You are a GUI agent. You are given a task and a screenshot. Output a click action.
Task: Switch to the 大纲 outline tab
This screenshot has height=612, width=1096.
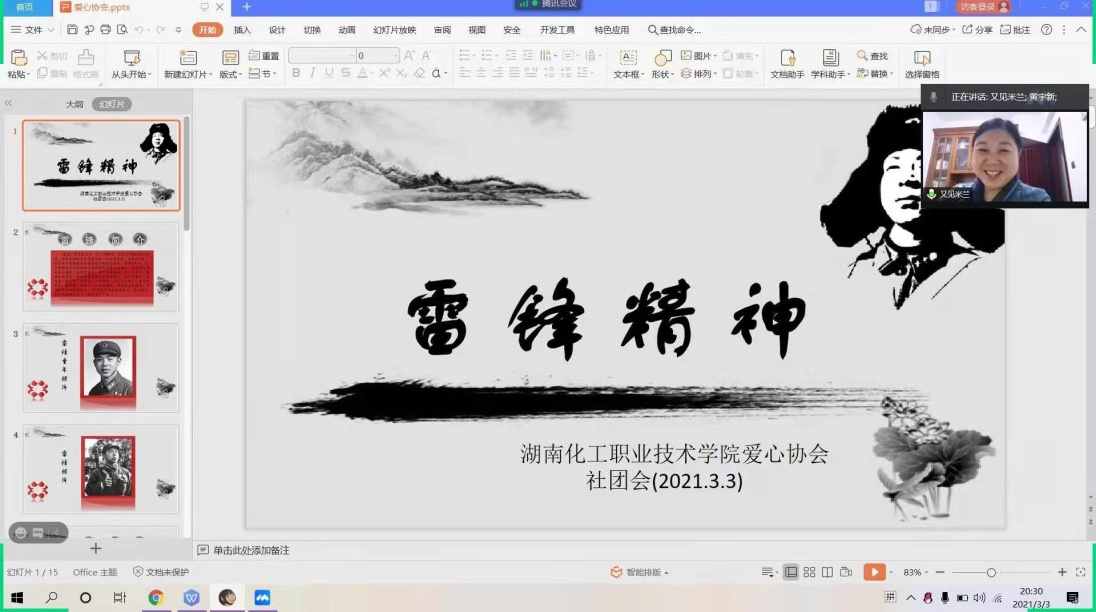[x=75, y=104]
